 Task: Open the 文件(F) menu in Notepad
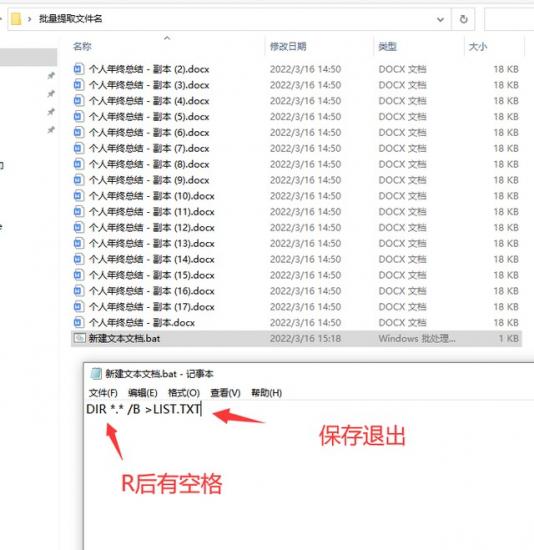[103, 393]
